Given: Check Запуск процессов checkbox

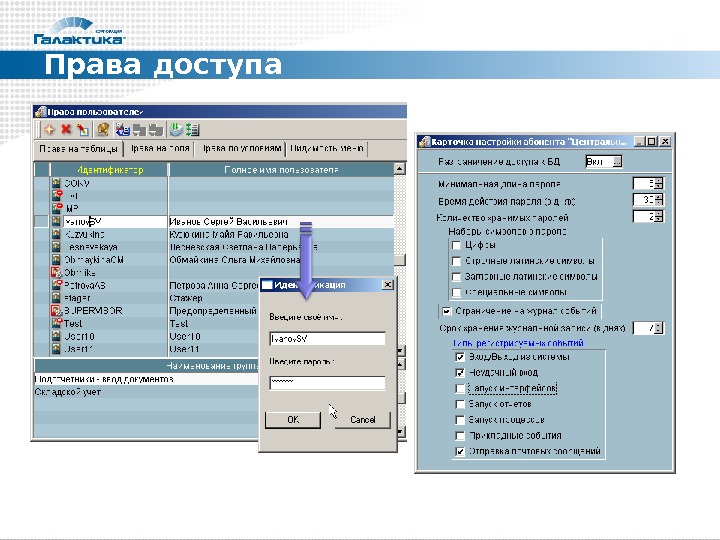Looking at the screenshot, I should click(460, 420).
